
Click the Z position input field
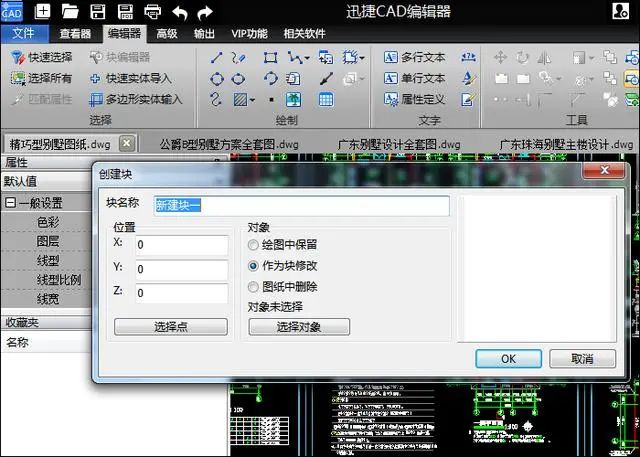tap(182, 293)
